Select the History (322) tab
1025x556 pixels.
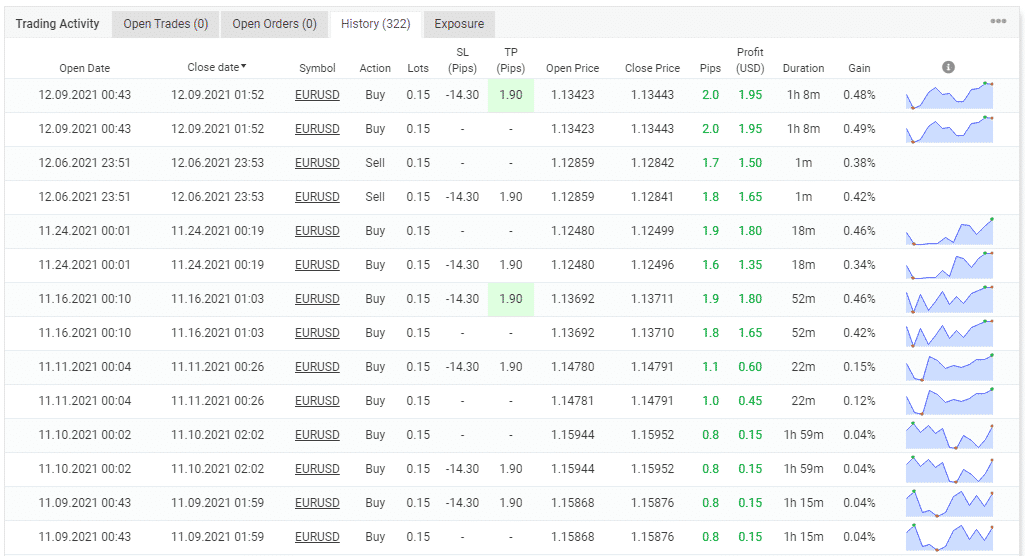[376, 24]
